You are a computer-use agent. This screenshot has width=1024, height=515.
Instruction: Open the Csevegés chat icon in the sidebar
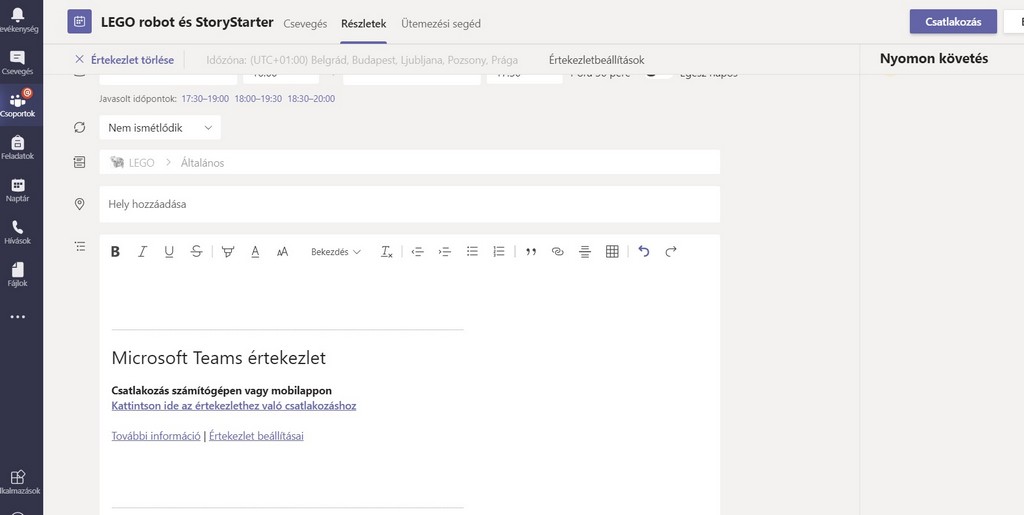tap(18, 63)
